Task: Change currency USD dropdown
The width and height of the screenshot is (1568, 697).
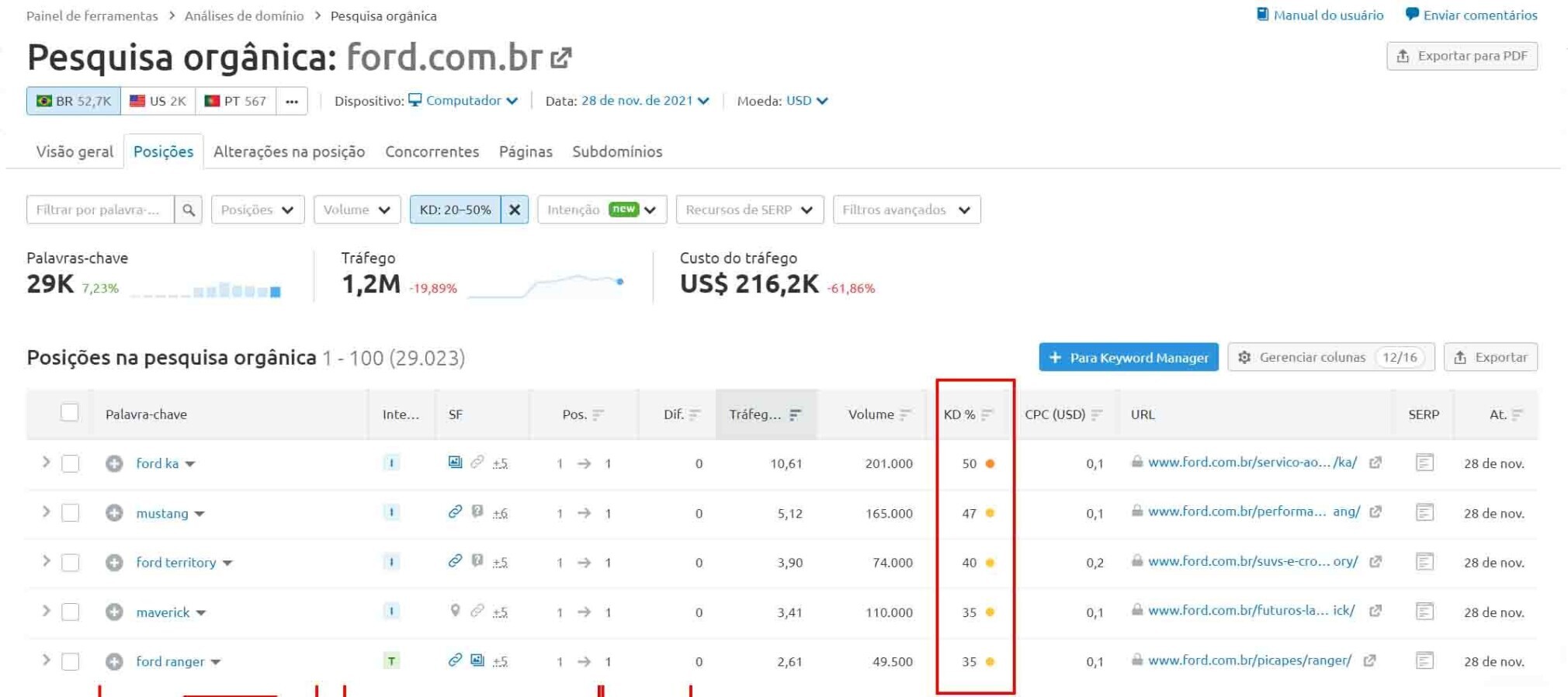Action: point(807,101)
